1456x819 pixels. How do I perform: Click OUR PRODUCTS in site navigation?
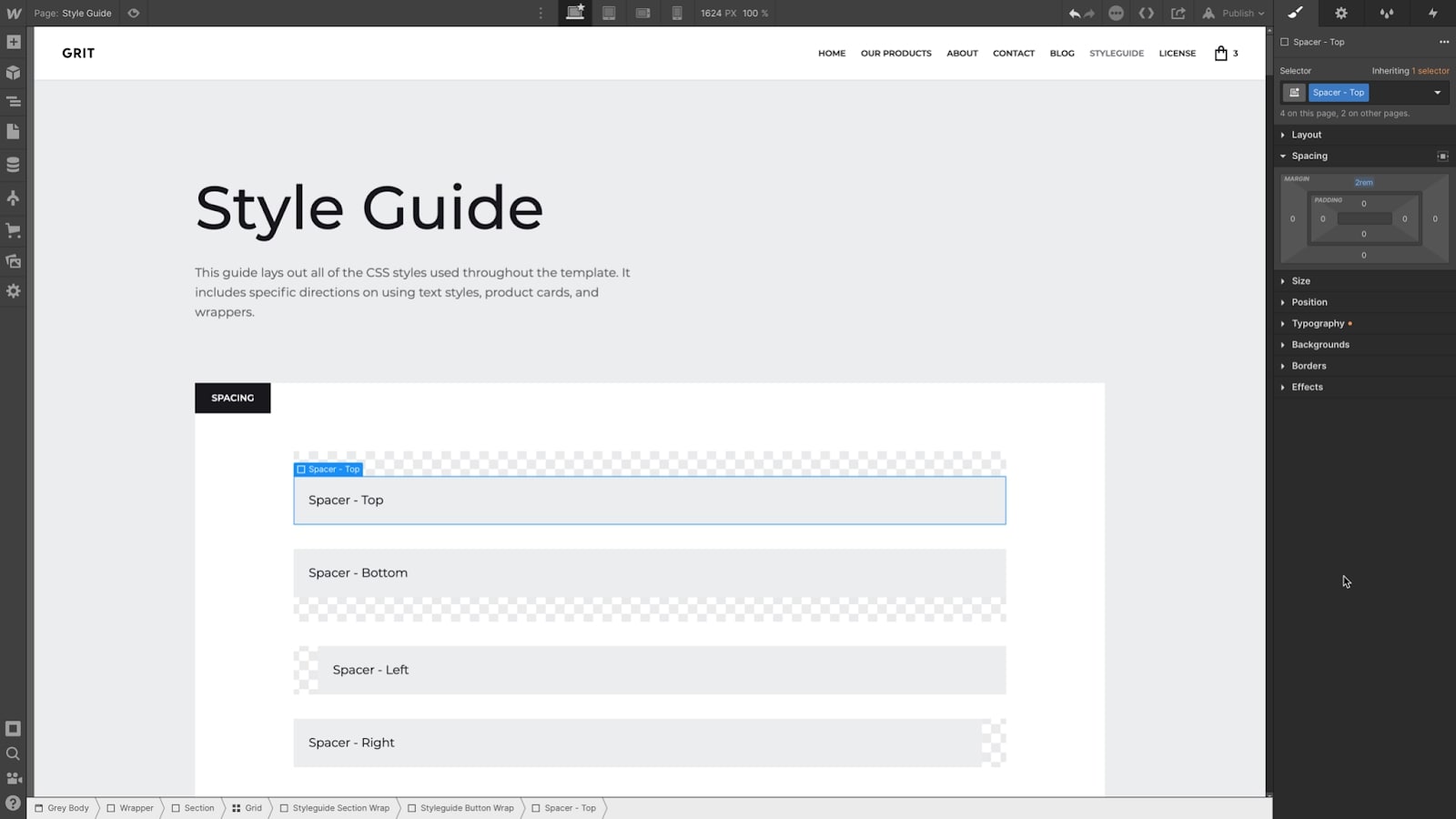pyautogui.click(x=896, y=54)
